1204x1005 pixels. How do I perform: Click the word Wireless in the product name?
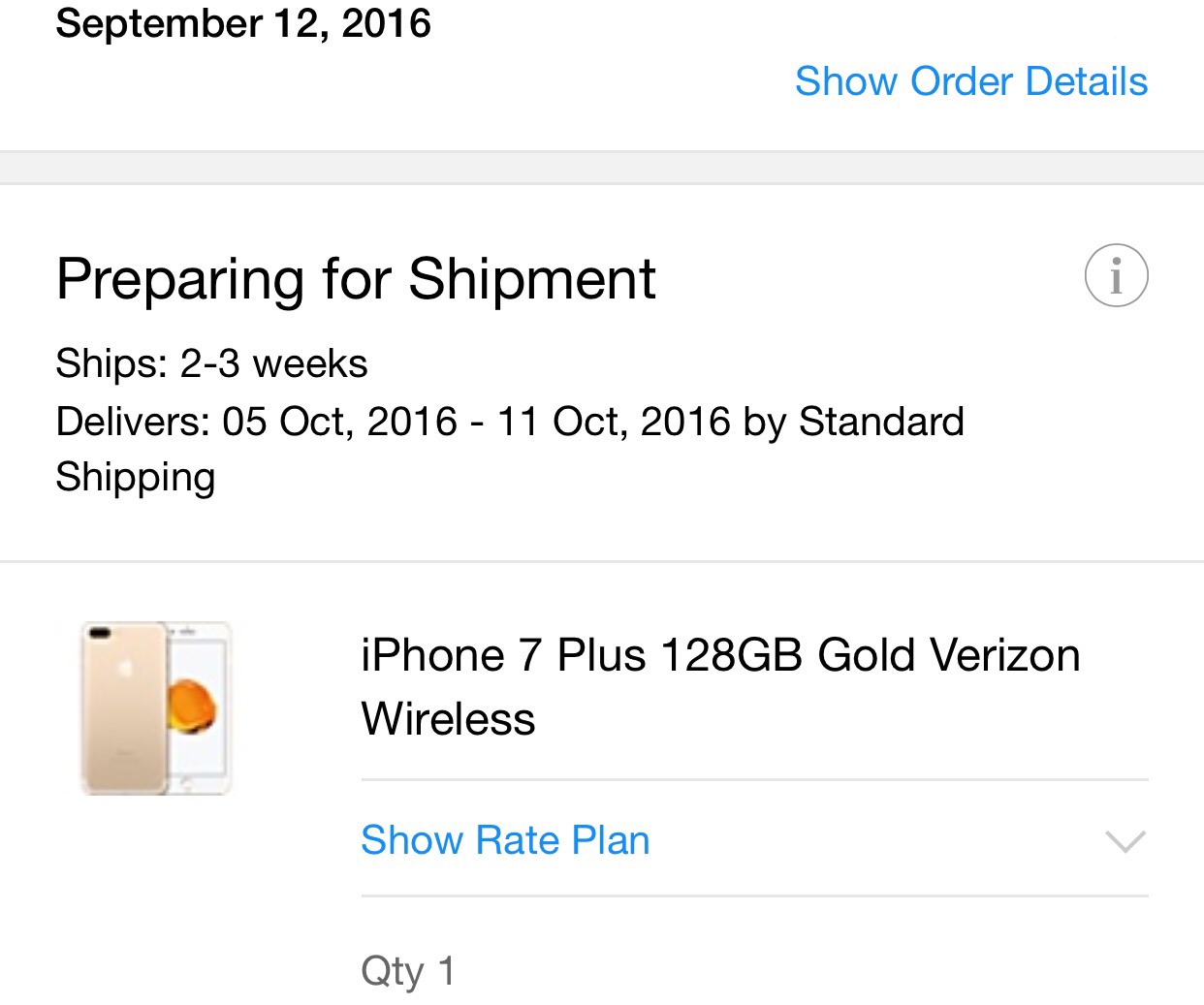448,719
